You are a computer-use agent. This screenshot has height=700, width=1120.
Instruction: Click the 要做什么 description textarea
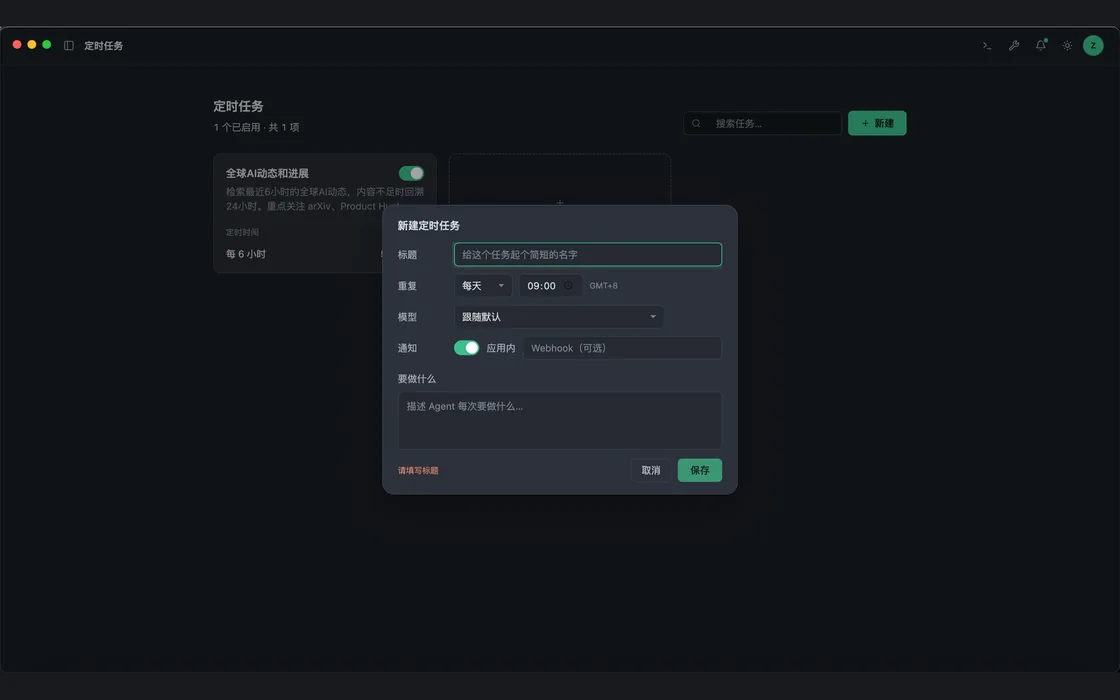(559, 420)
